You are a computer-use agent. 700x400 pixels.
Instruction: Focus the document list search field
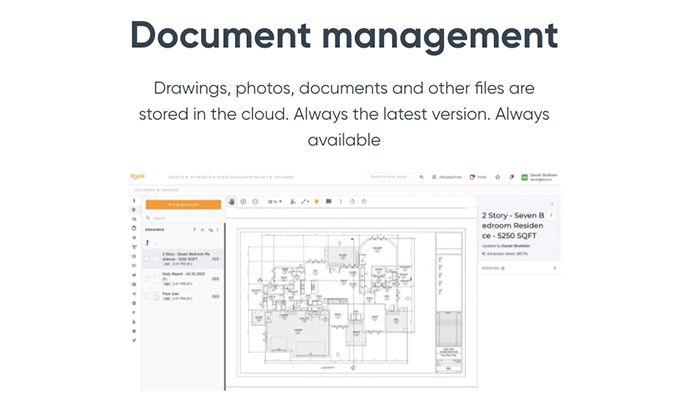tap(183, 218)
